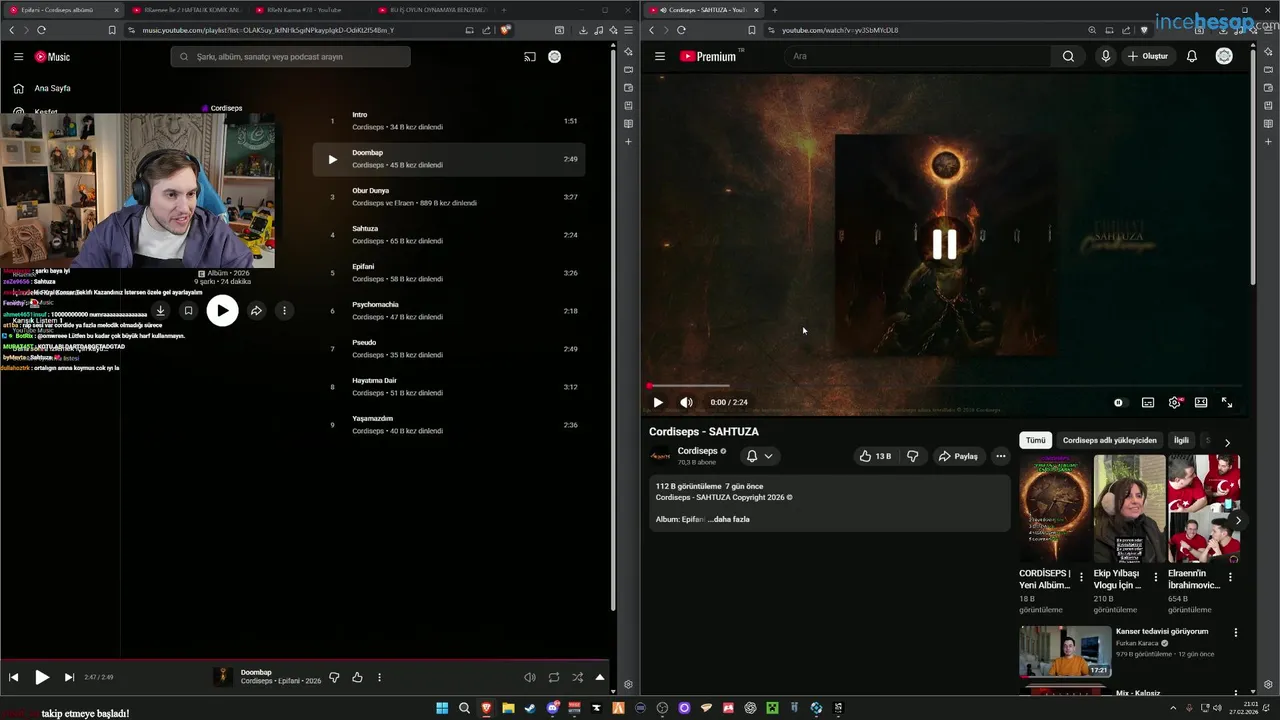Select the track Yaşamazdım

click(x=373, y=419)
